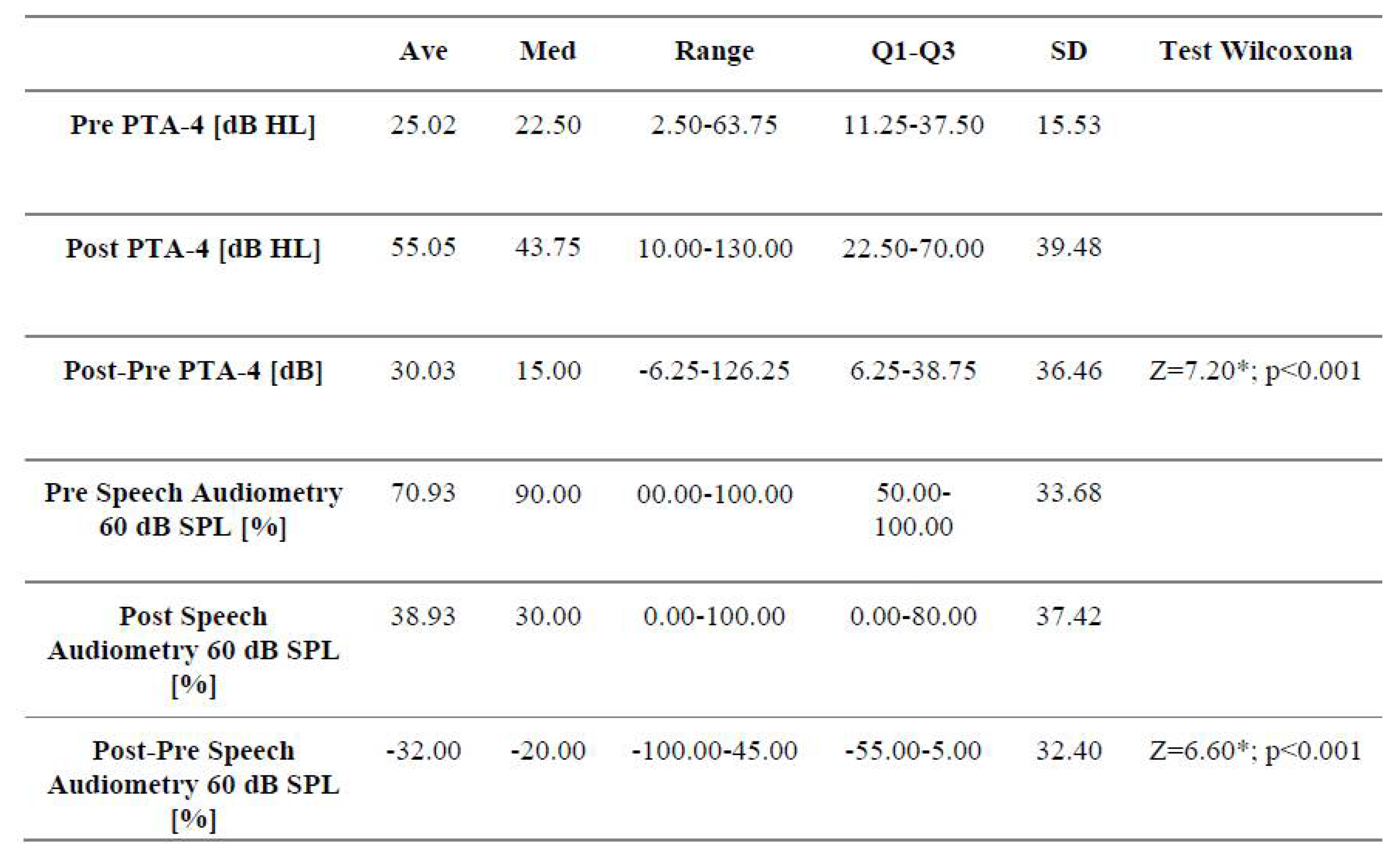This screenshot has height=851, width=1400.
Task: Click the Q1-Q3 cell 11.25-37.50
Action: coord(913,125)
